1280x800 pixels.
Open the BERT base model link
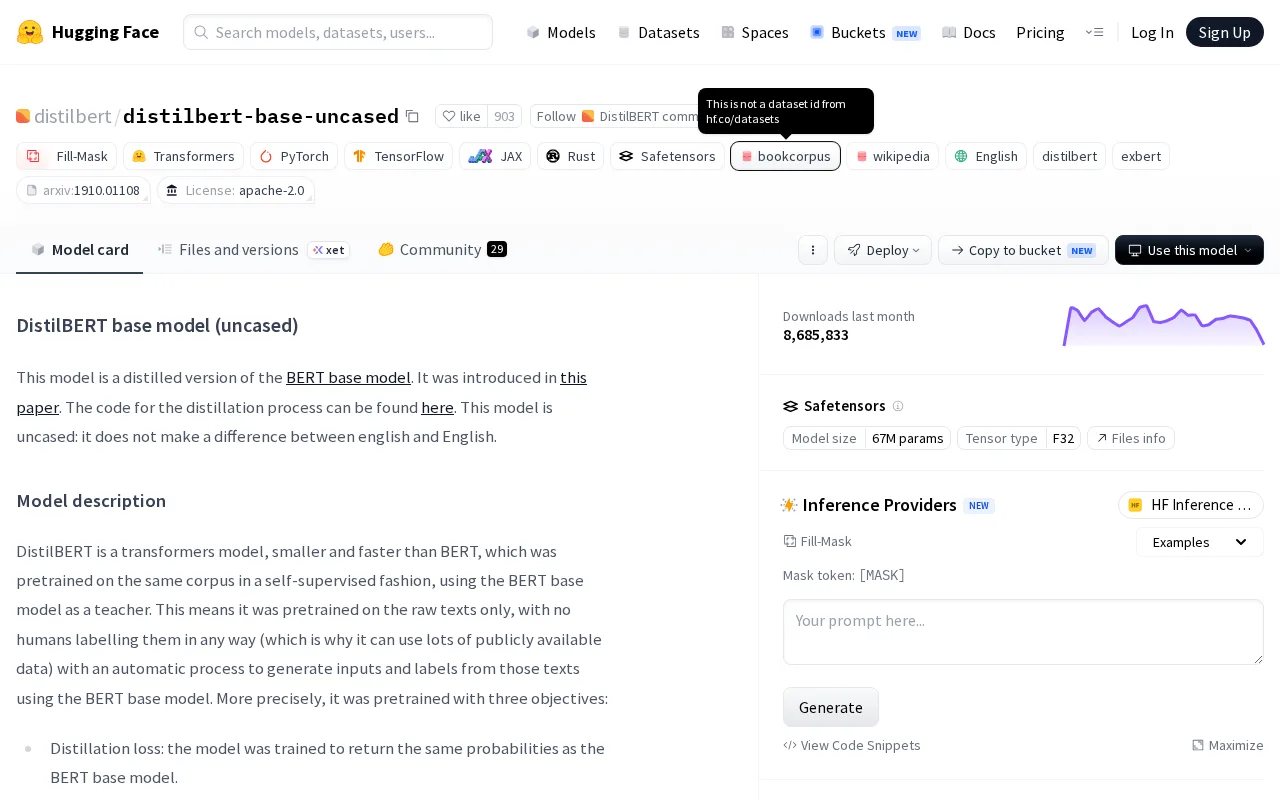[x=348, y=378]
